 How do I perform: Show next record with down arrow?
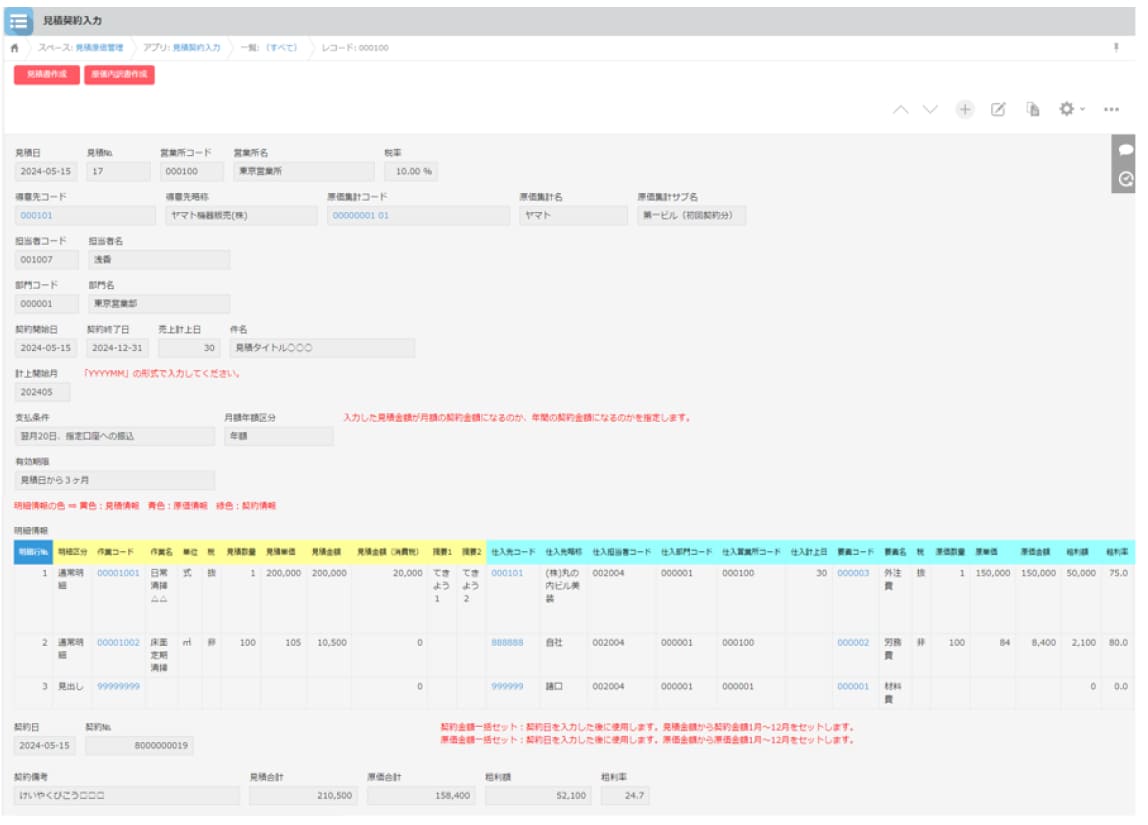tap(930, 110)
